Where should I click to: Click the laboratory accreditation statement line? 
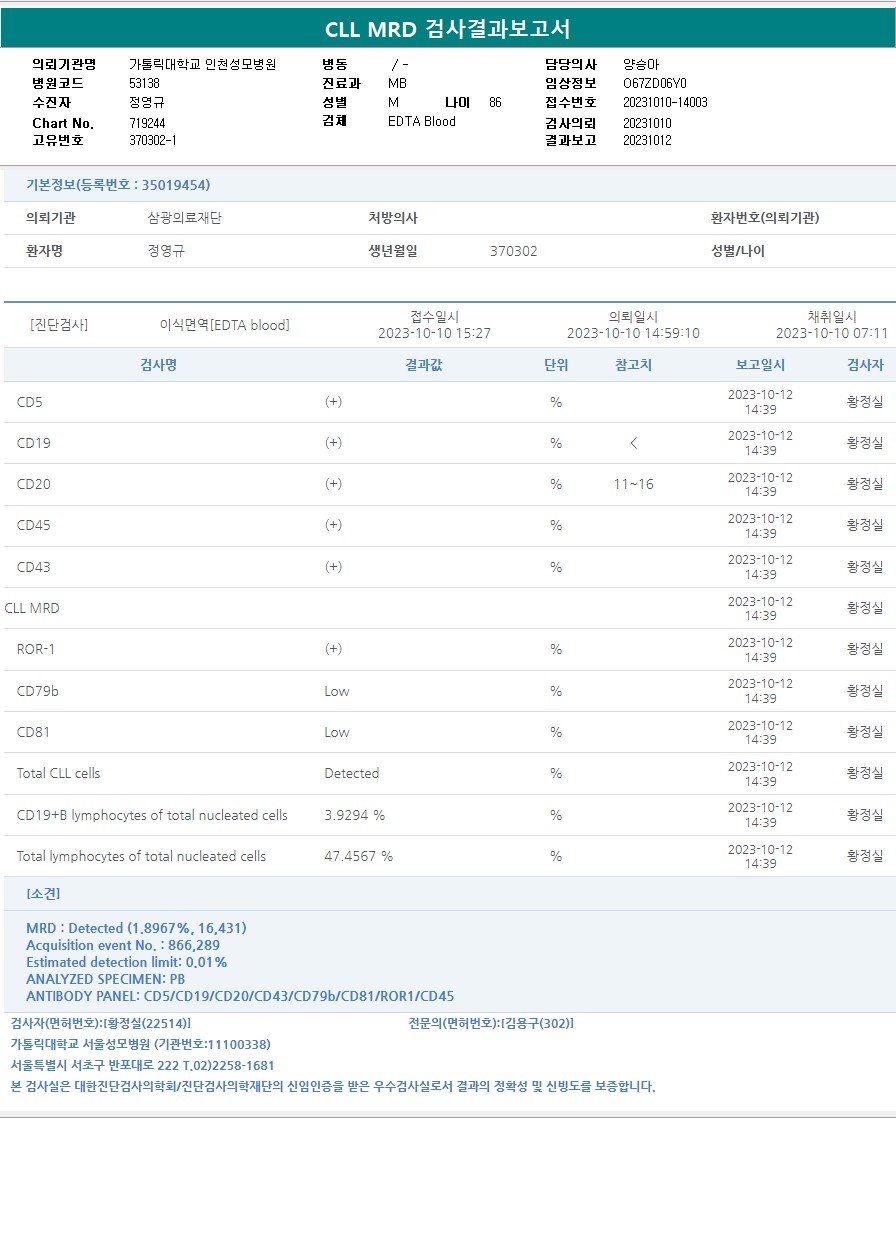(333, 1086)
